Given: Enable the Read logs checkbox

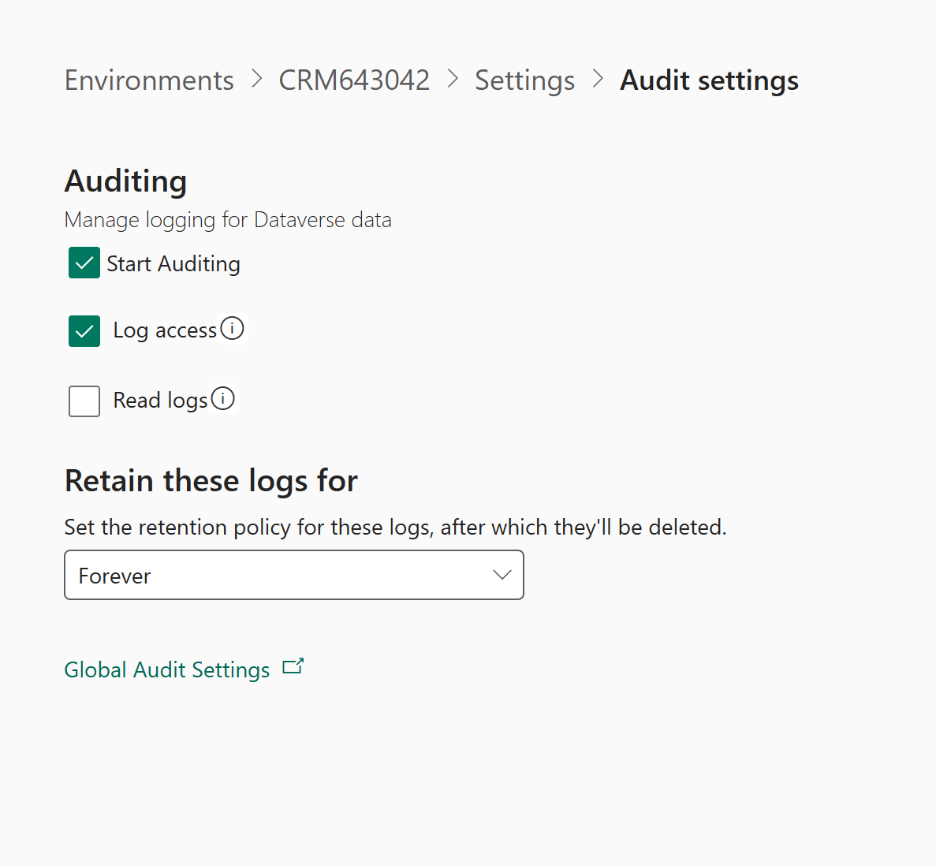Looking at the screenshot, I should pyautogui.click(x=84, y=401).
